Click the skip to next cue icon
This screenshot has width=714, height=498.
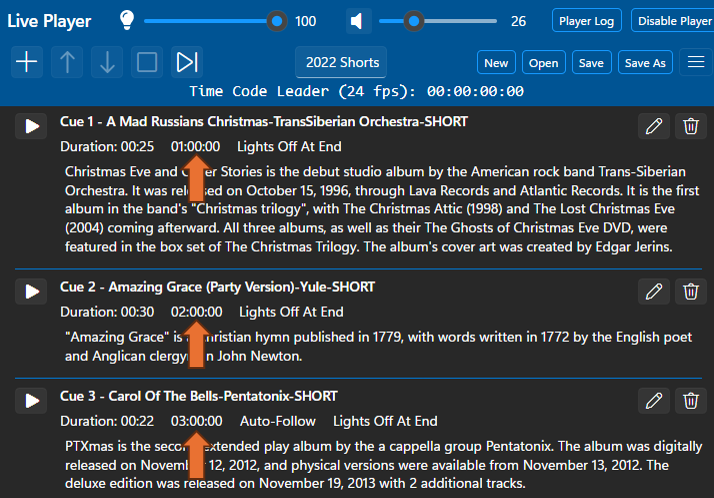[187, 62]
